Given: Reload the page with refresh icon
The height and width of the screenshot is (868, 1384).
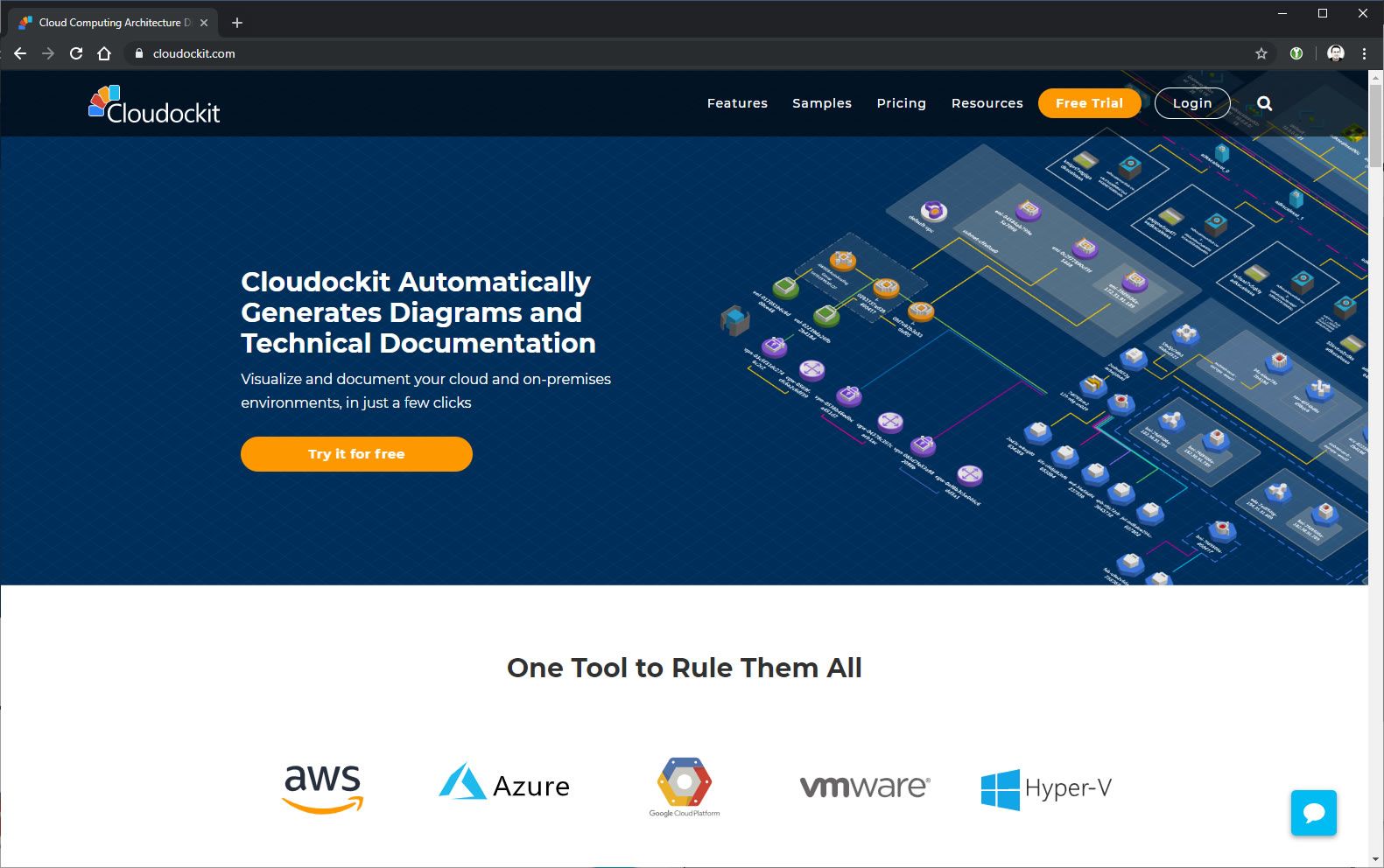Looking at the screenshot, I should 76,53.
